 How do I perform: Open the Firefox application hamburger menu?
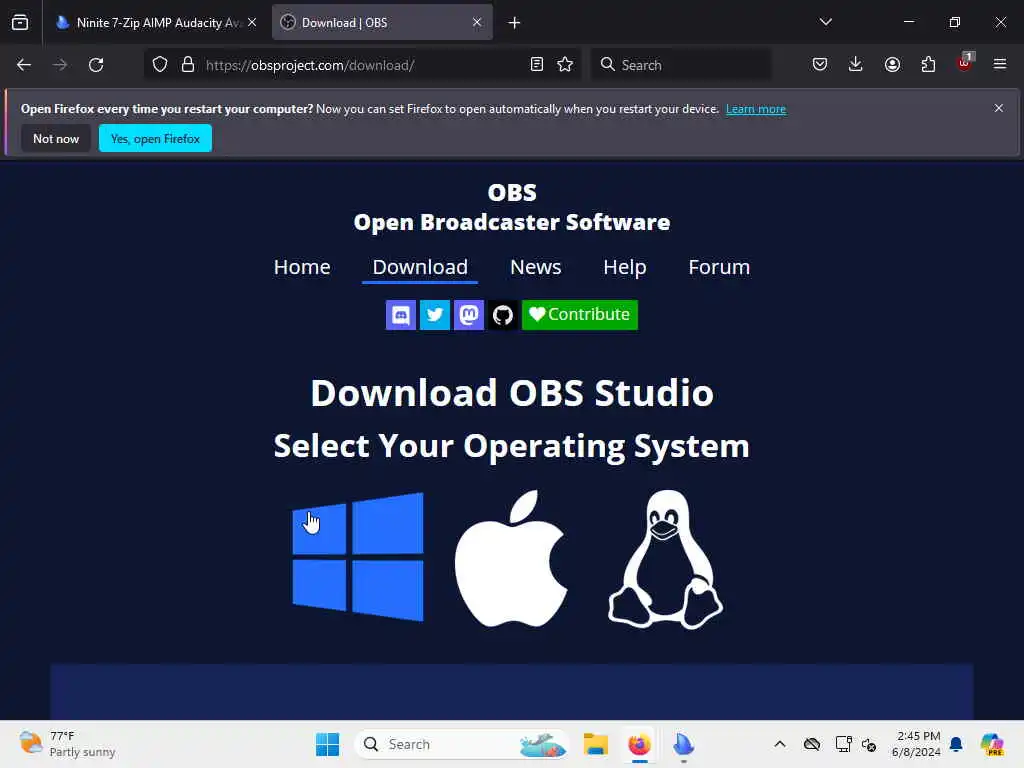1000,64
